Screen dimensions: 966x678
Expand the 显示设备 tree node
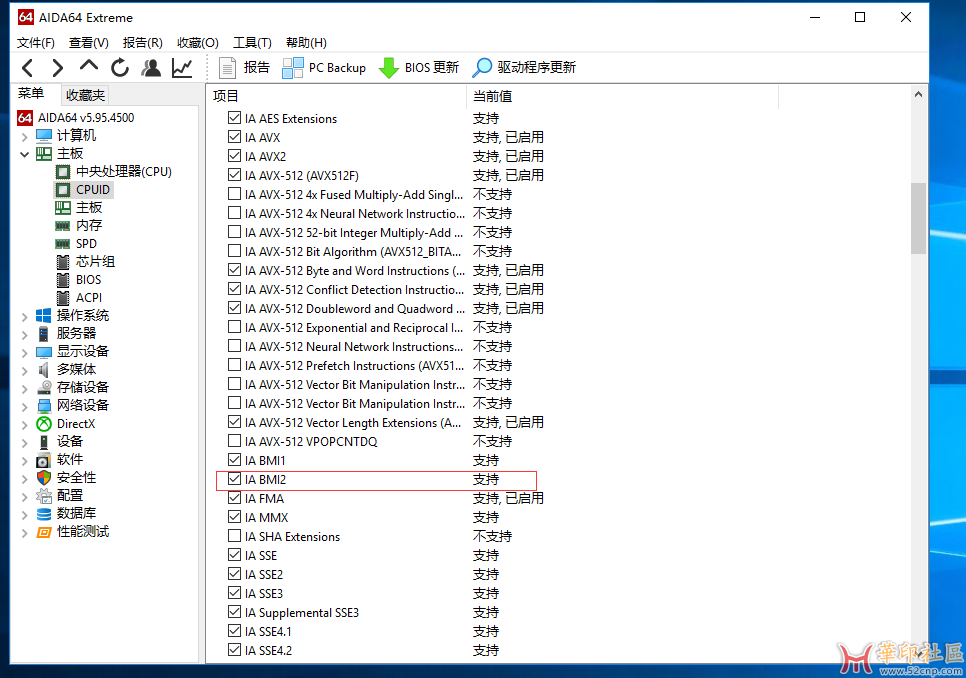(25, 352)
